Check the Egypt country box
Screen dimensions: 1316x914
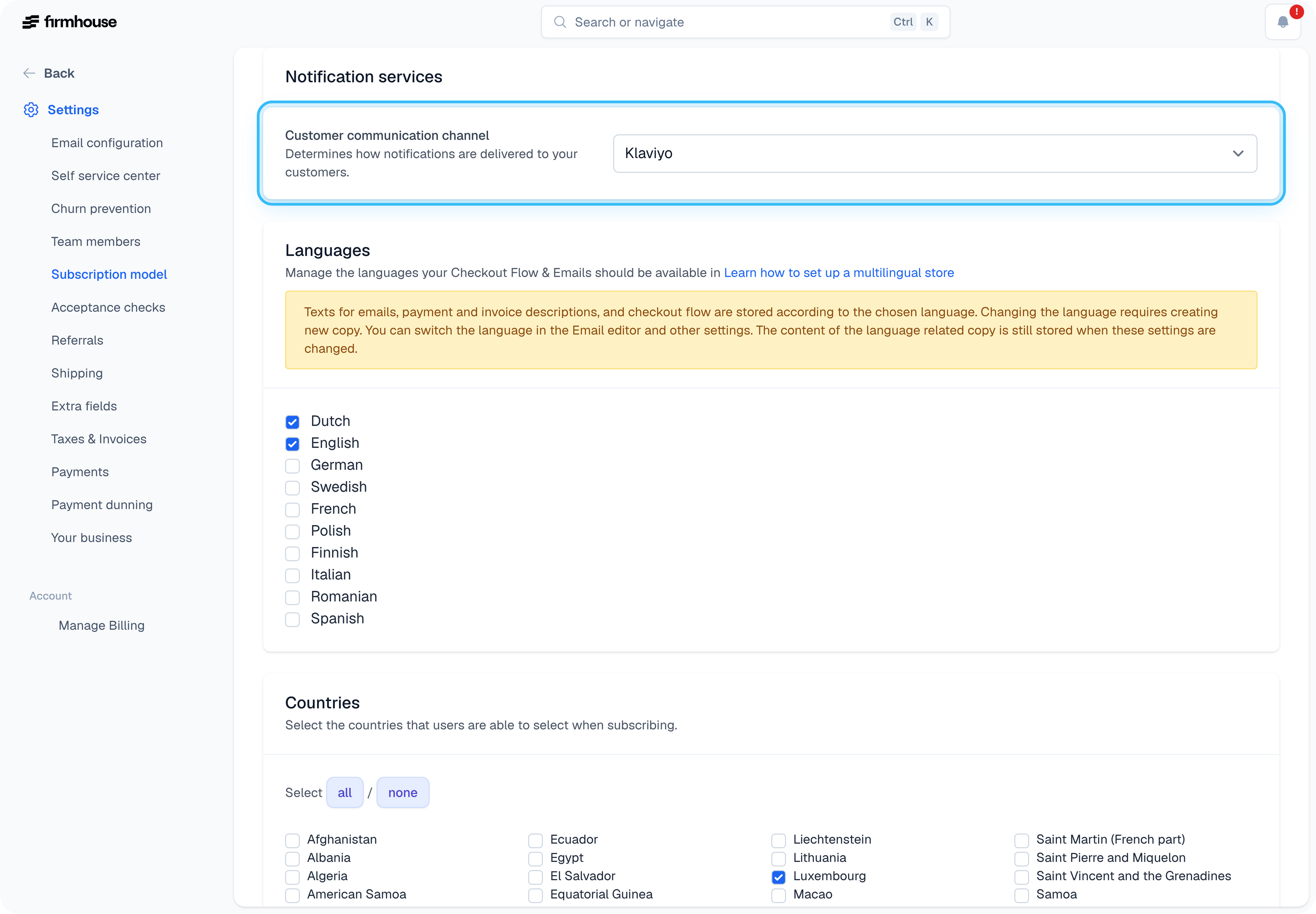[x=536, y=858]
